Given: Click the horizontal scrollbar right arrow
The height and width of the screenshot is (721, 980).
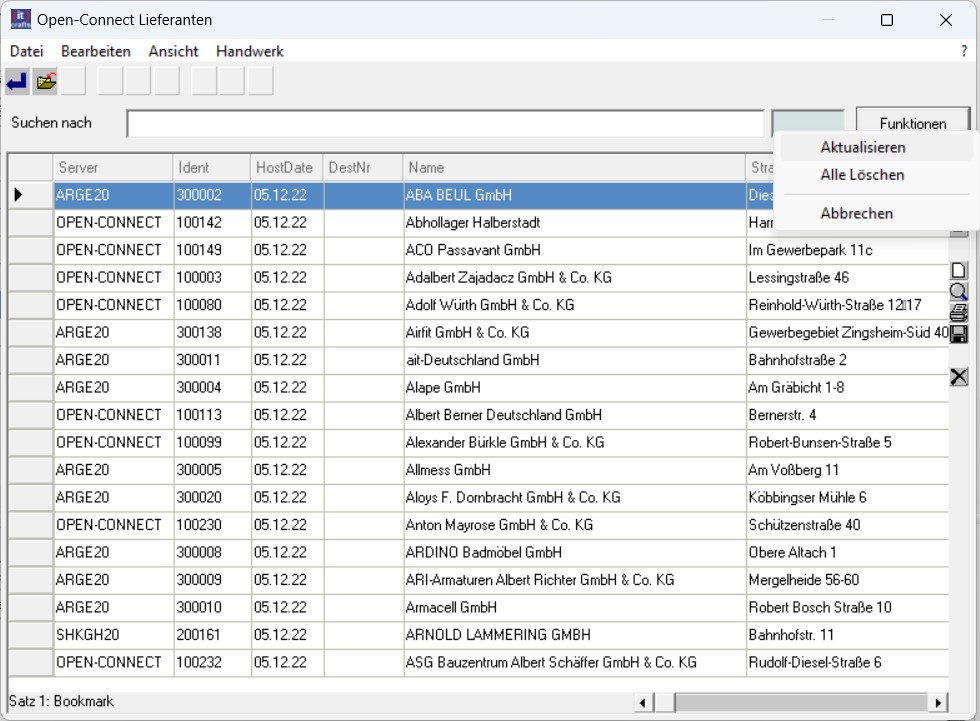Looking at the screenshot, I should [938, 702].
